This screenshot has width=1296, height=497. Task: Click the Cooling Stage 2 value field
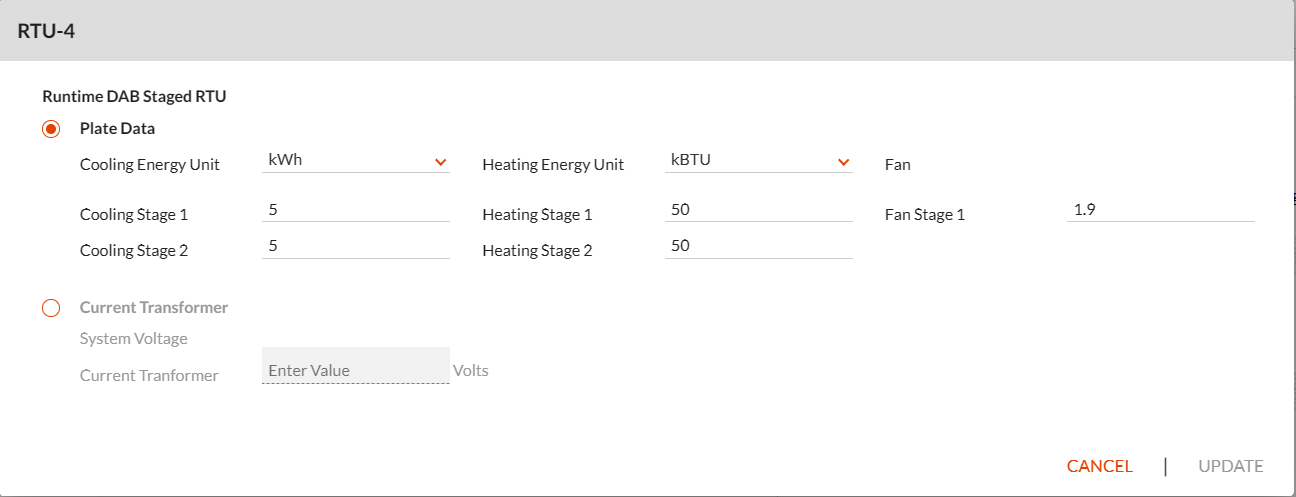tap(356, 246)
